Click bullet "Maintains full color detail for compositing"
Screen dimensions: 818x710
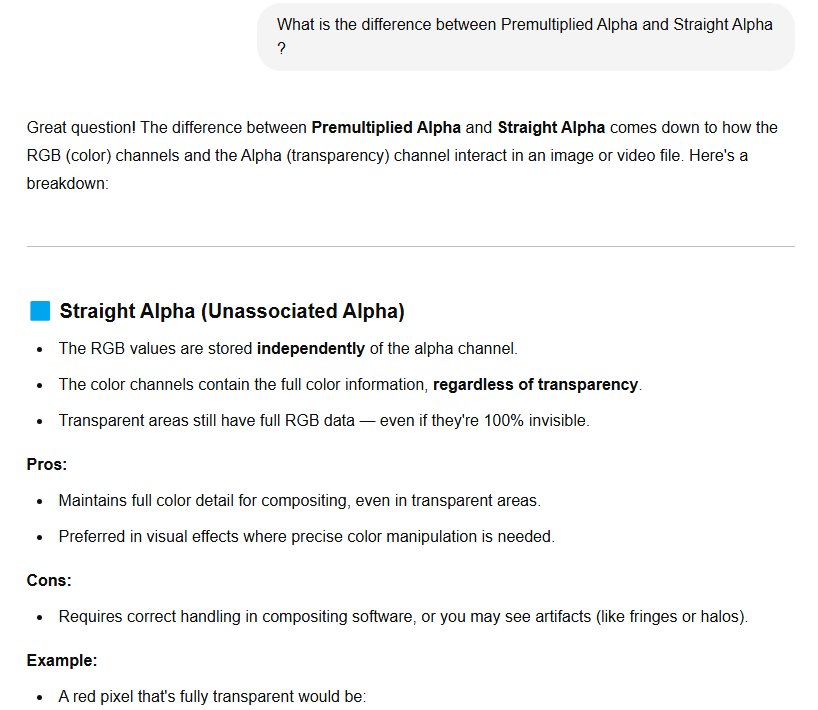tap(299, 500)
